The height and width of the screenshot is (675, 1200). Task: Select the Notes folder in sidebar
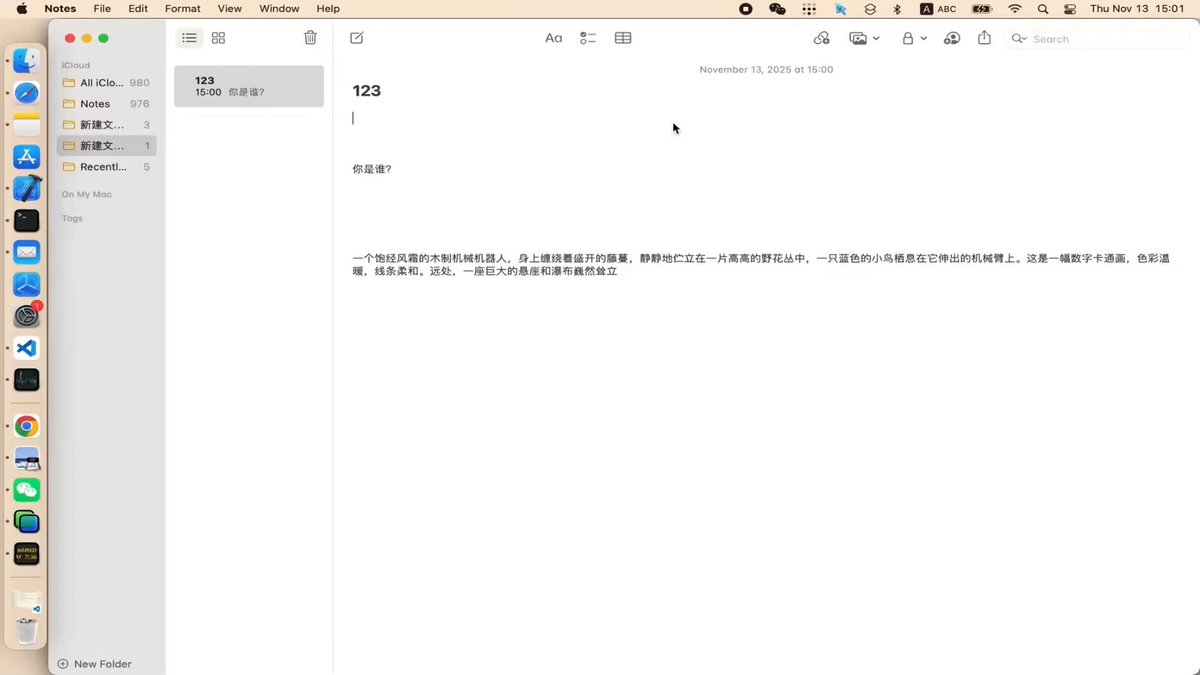[96, 104]
